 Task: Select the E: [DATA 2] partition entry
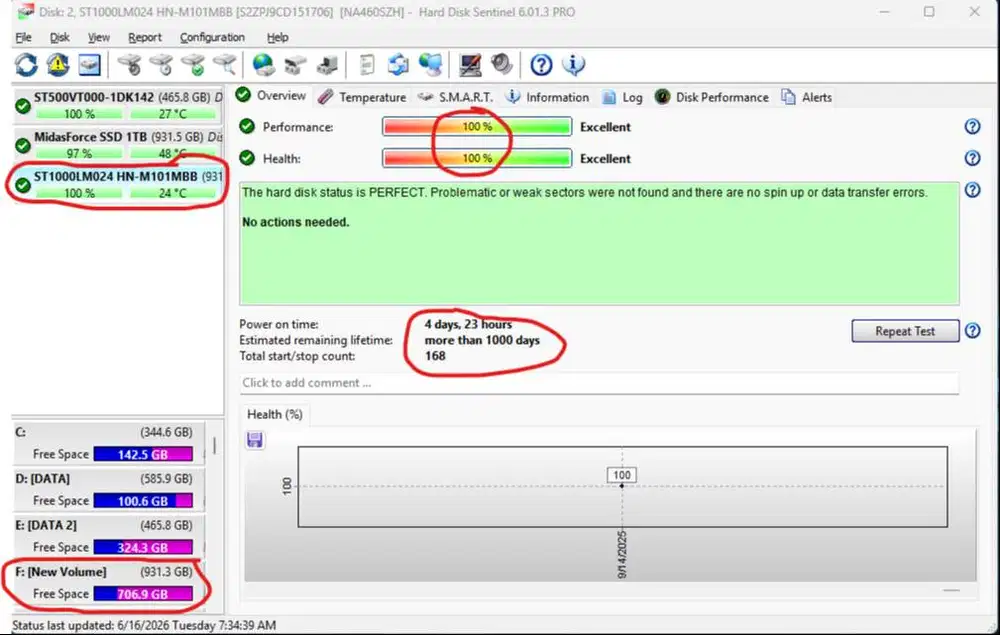[x=108, y=537]
